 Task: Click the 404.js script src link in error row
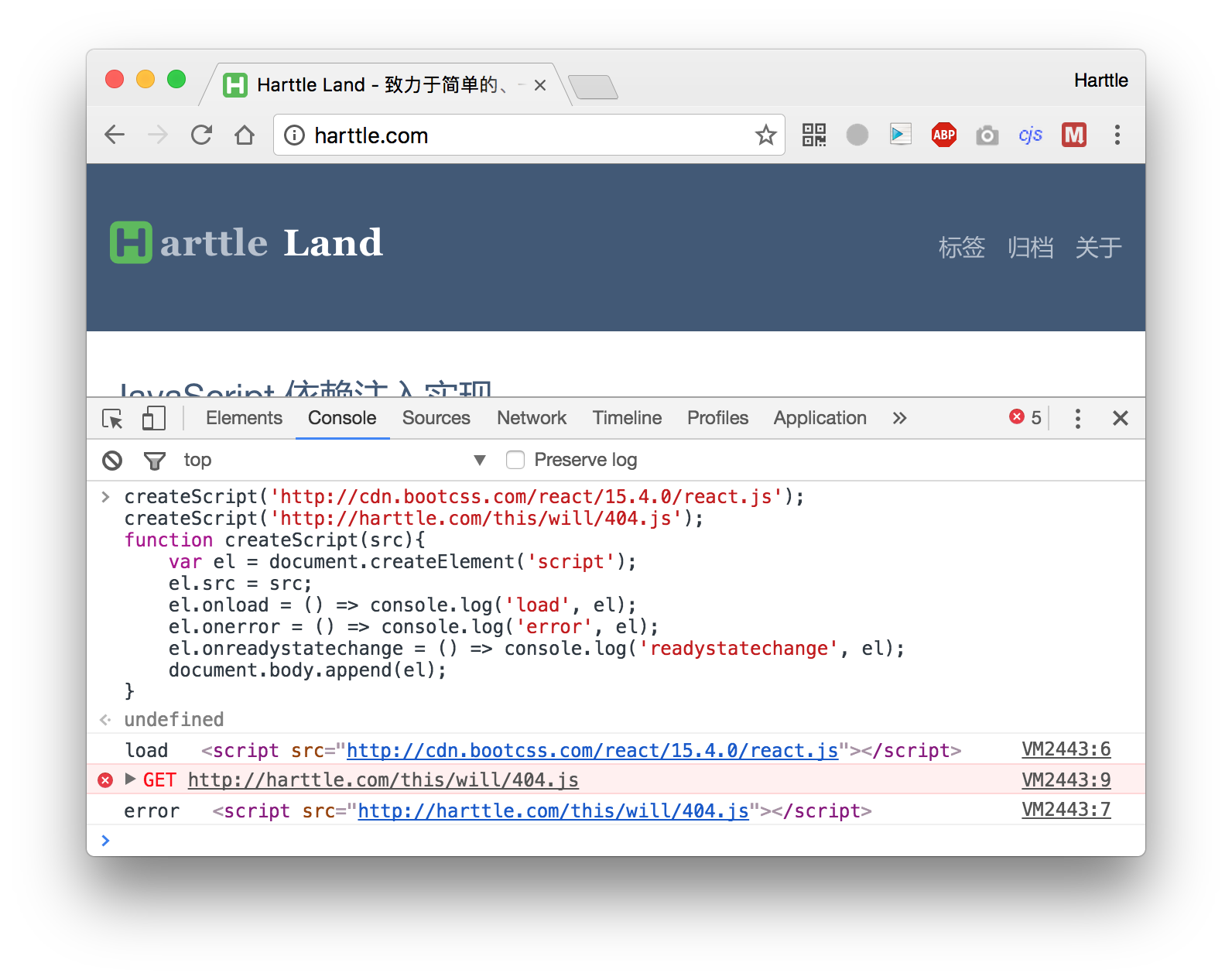pos(553,810)
